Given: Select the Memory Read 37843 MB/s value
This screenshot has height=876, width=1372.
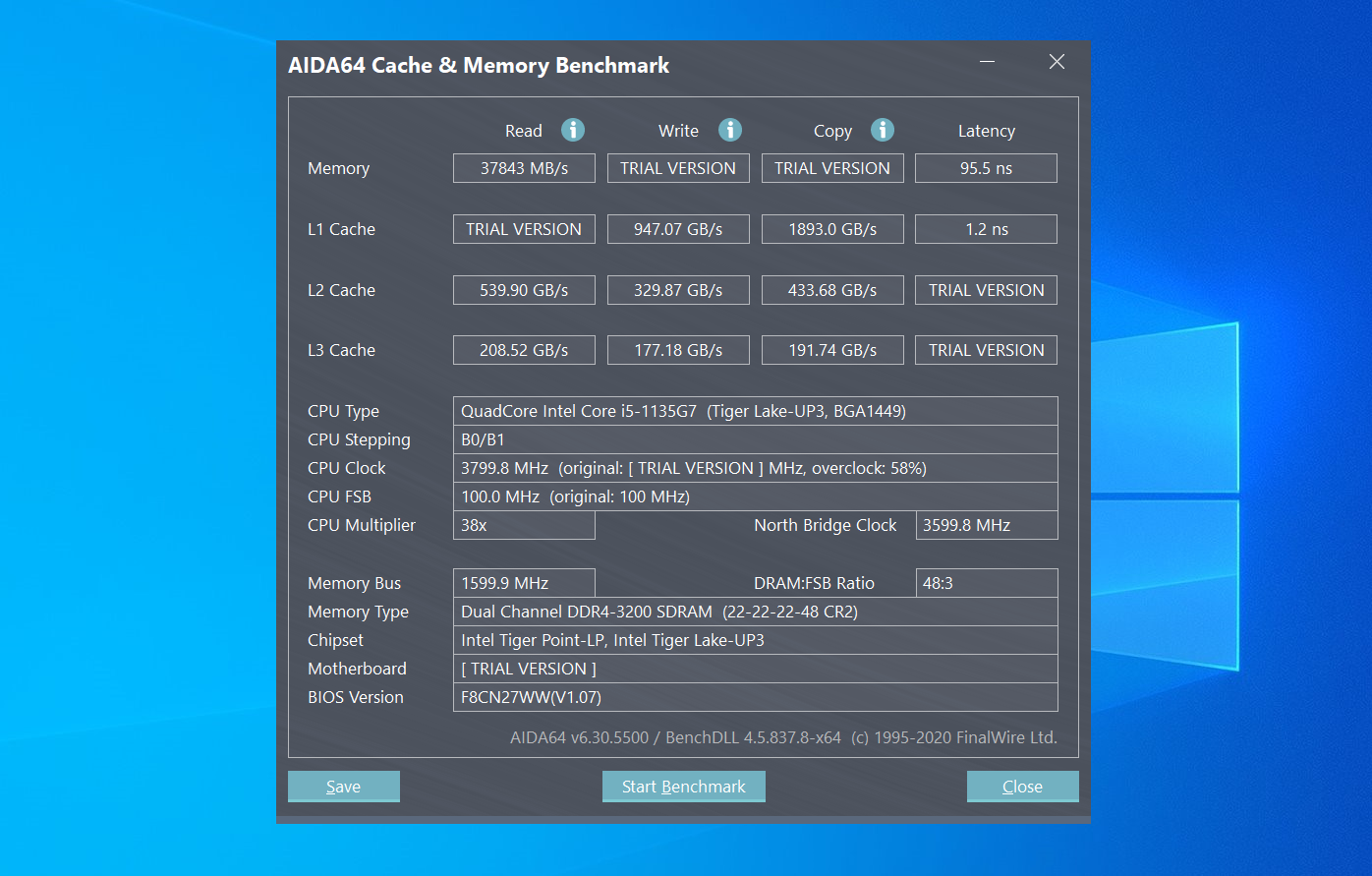Looking at the screenshot, I should tap(524, 168).
